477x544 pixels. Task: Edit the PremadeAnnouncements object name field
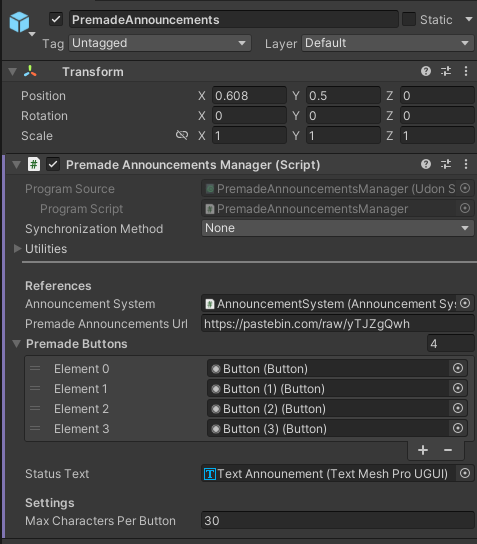233,19
